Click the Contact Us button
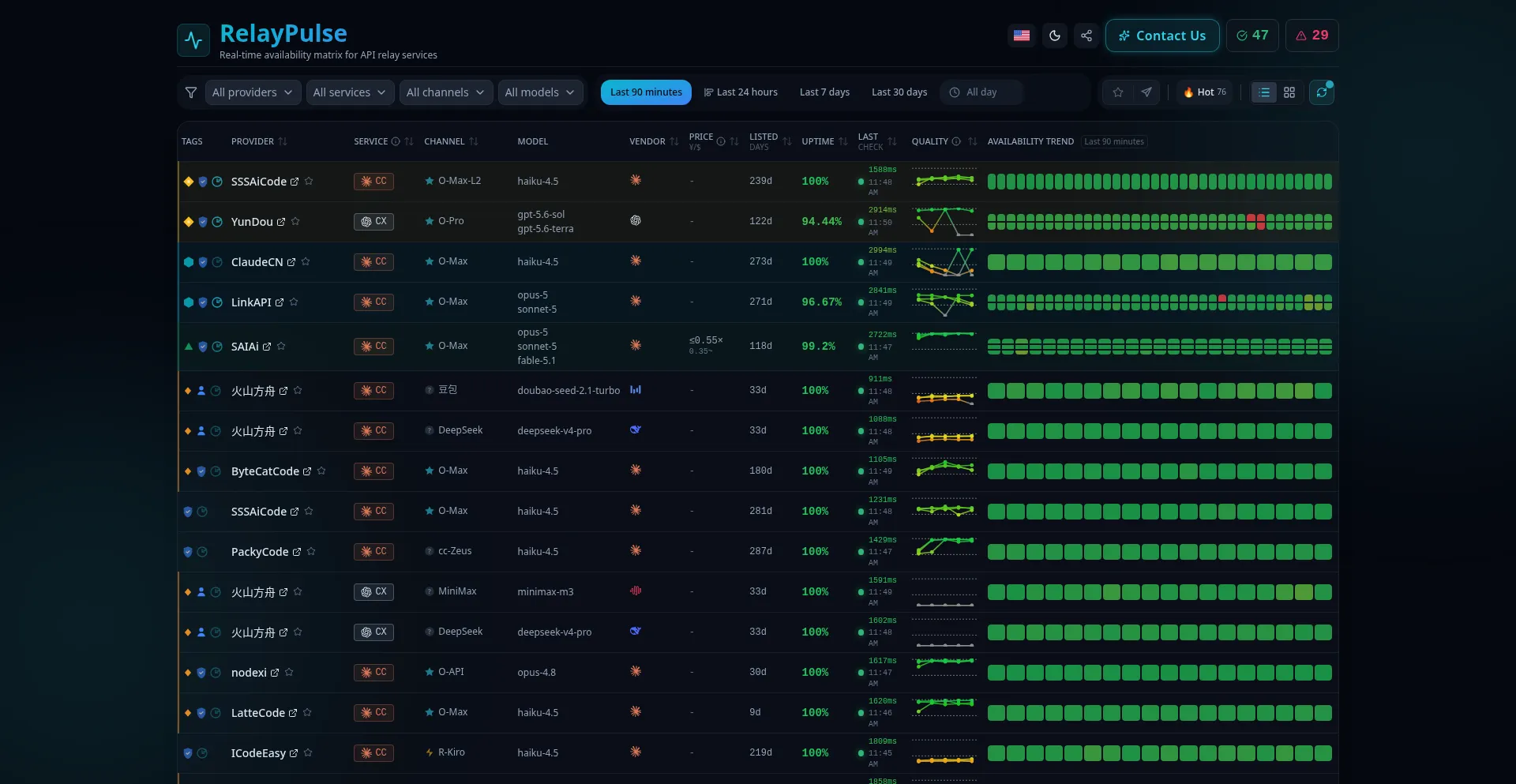 pos(1162,36)
